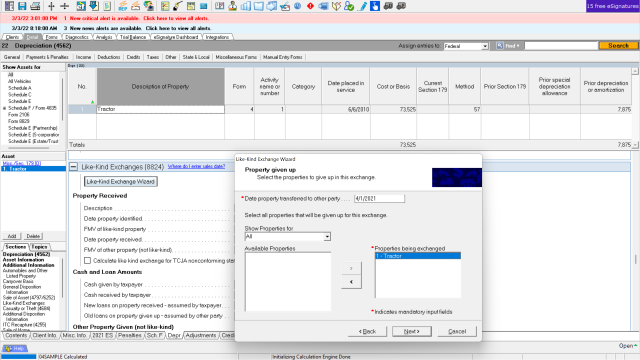Click the blue pen eSignature toolbar icon
Viewport: 640px width, 360px height.
pyautogui.click(x=362, y=6)
